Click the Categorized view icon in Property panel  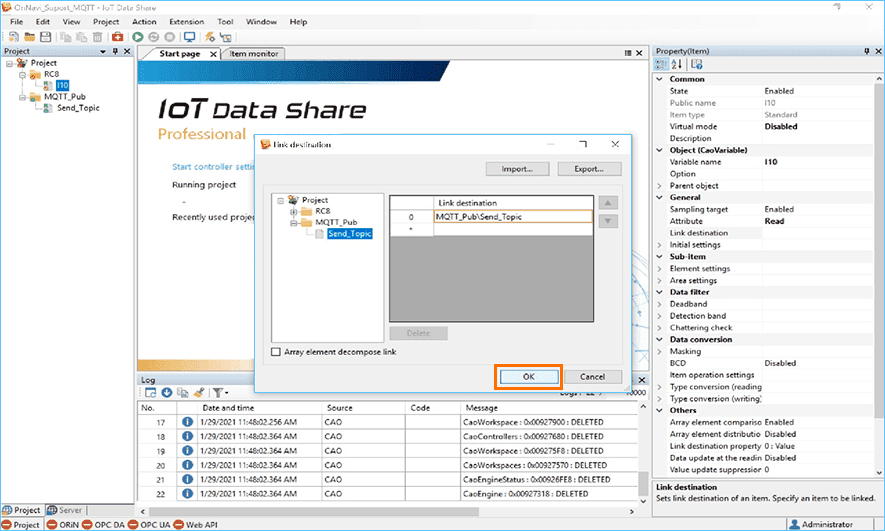tap(661, 64)
